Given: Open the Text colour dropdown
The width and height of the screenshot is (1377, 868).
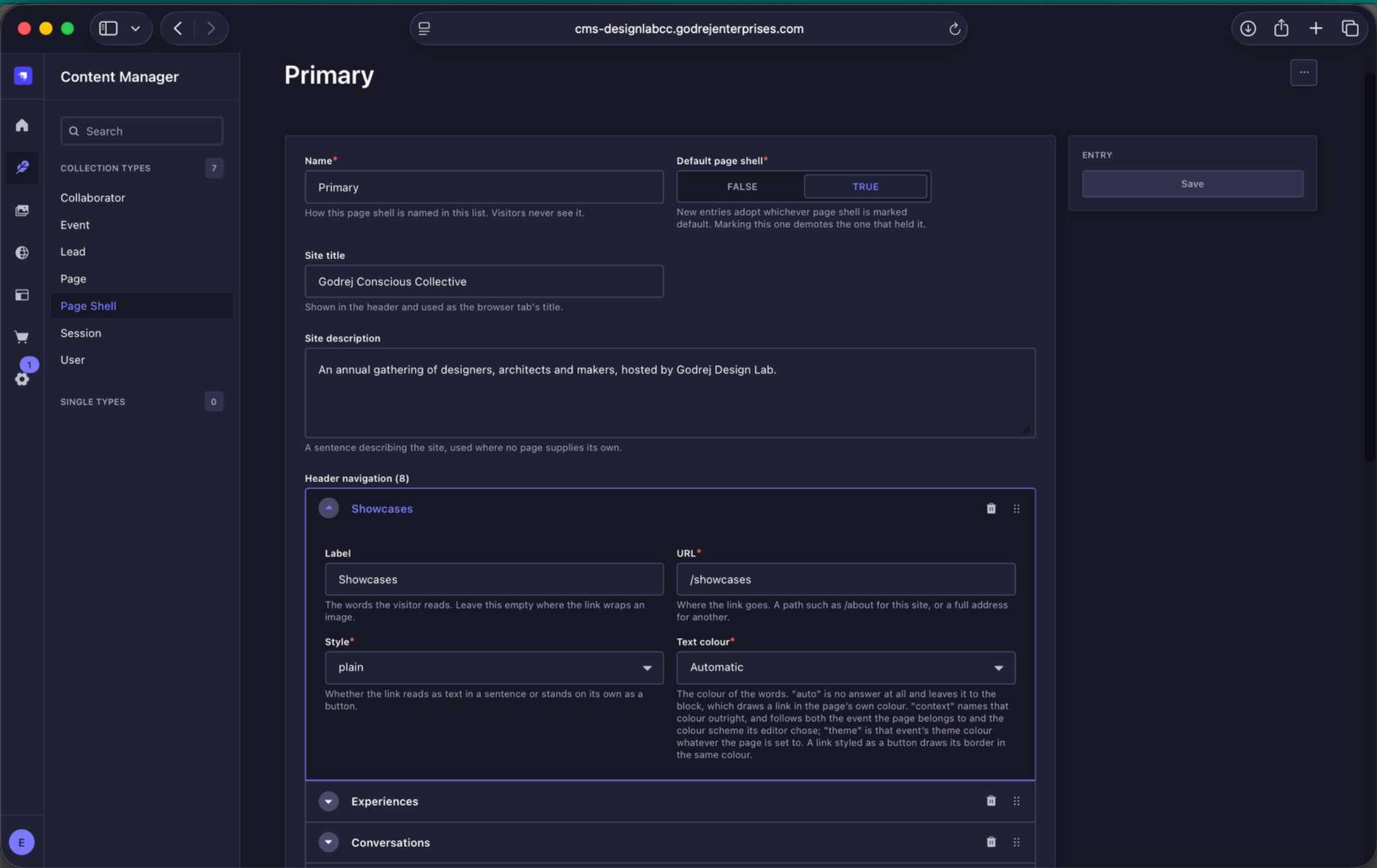Looking at the screenshot, I should click(x=846, y=668).
